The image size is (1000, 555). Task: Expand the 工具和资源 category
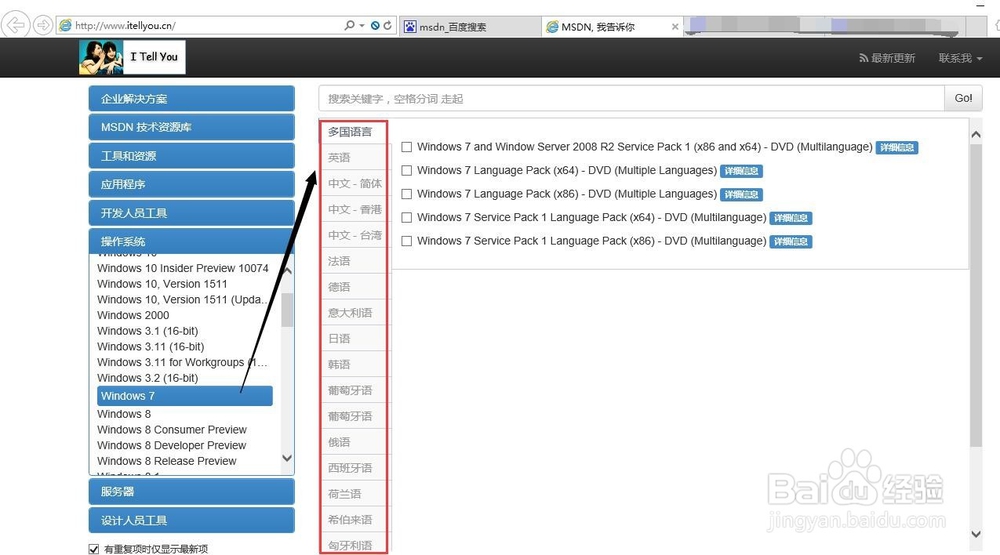[191, 156]
